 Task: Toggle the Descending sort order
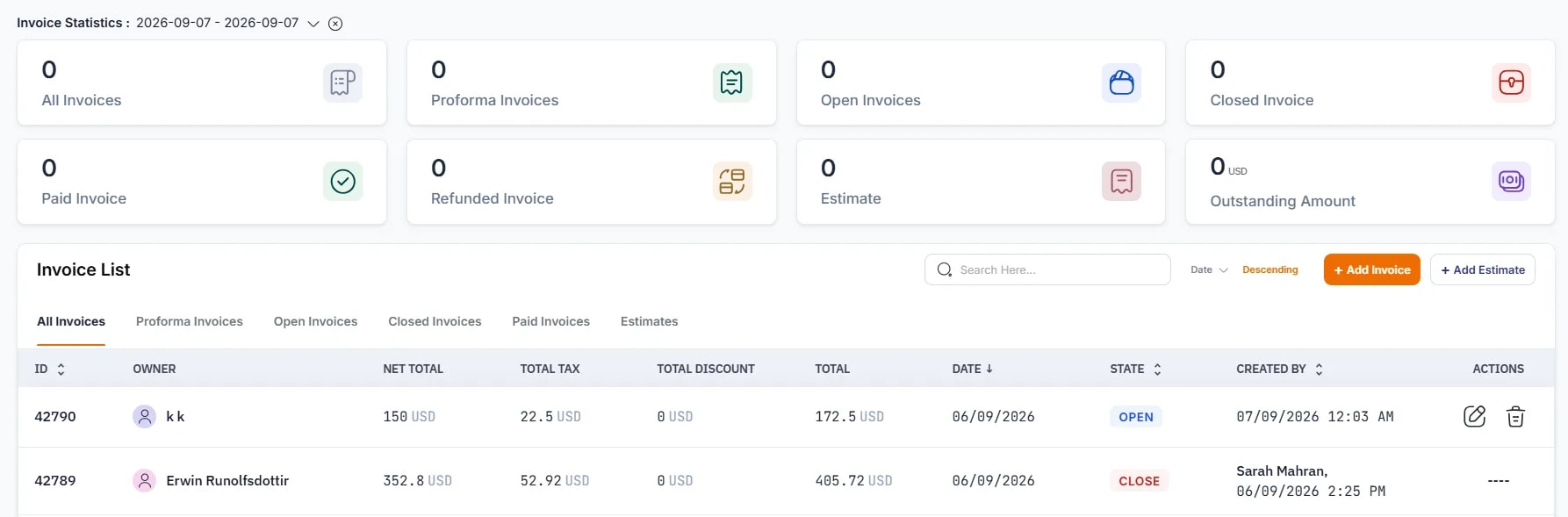pyautogui.click(x=1270, y=269)
